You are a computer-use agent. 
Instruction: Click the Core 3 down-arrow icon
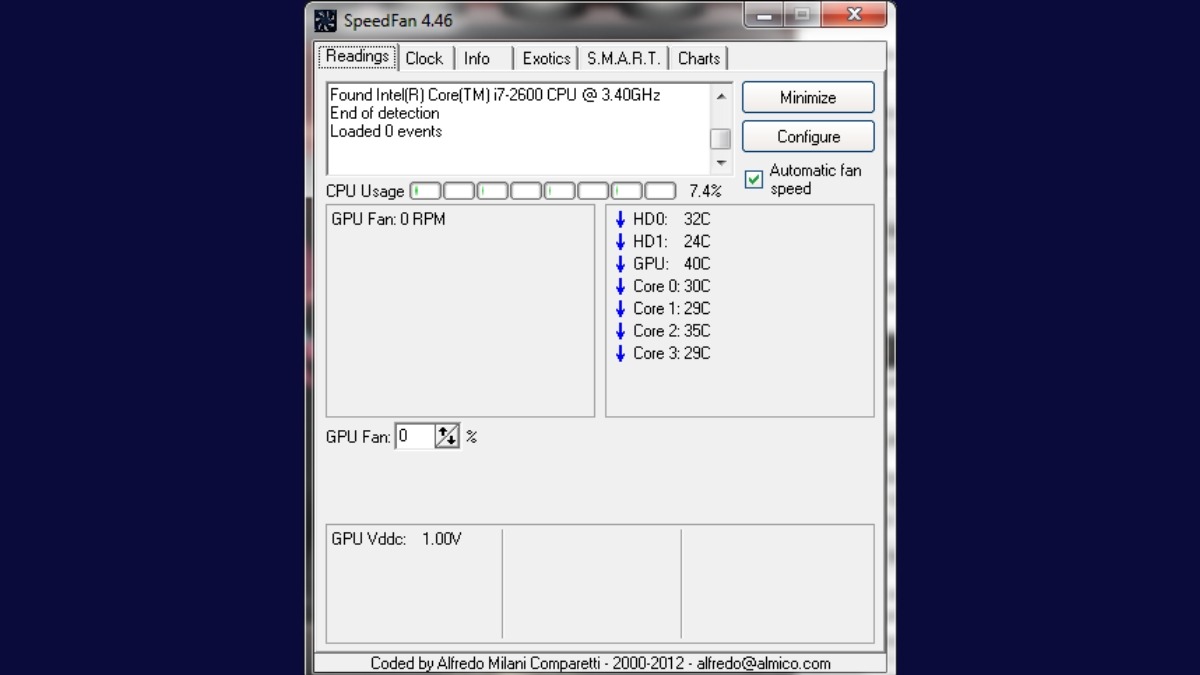pyautogui.click(x=620, y=353)
